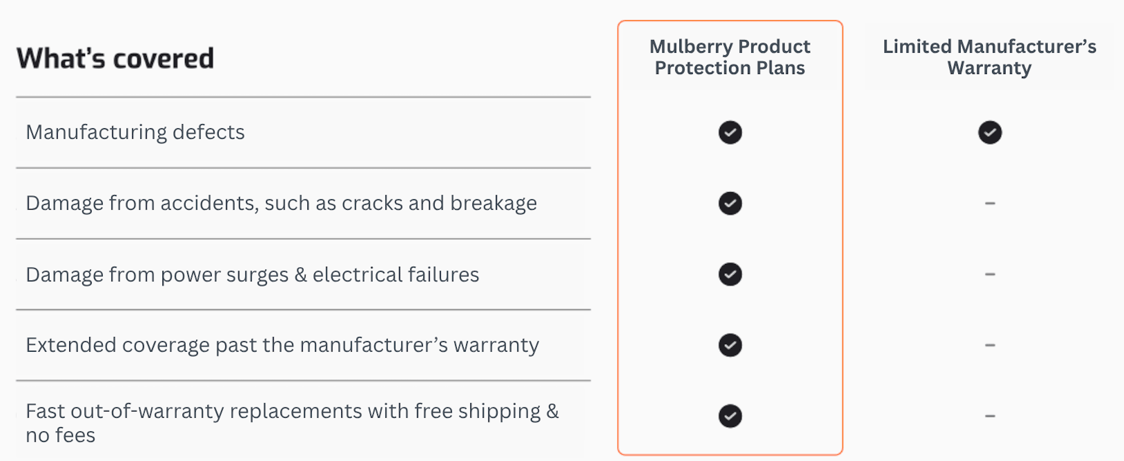Click the "Manufacturing defects" row label
Viewport: 1124px width, 461px height.
135,132
